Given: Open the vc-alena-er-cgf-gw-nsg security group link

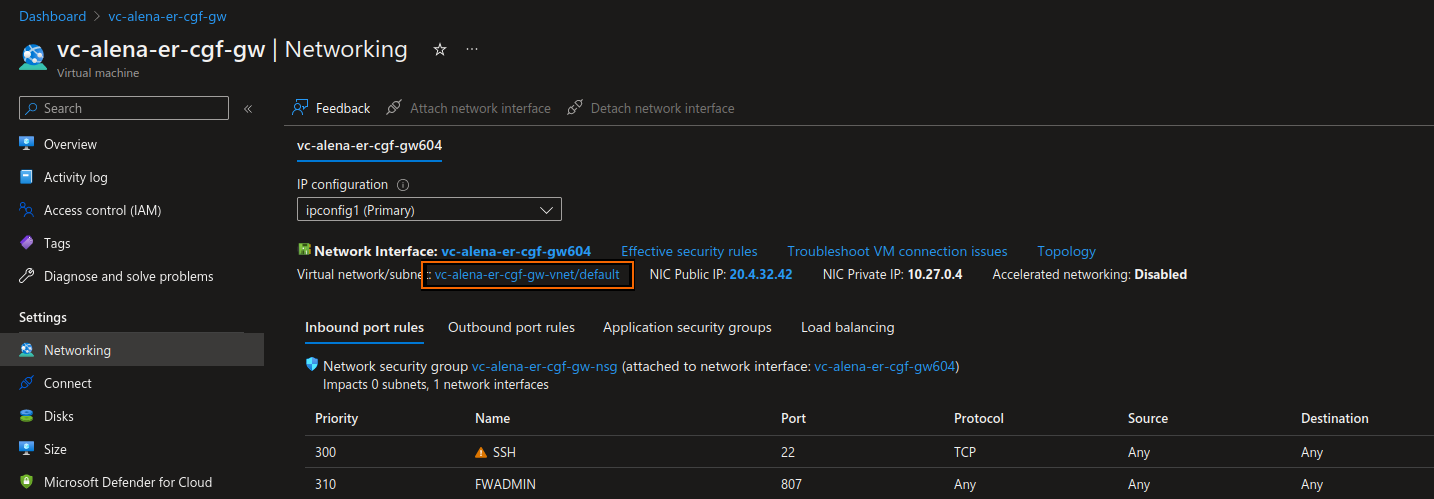Looking at the screenshot, I should tap(544, 367).
